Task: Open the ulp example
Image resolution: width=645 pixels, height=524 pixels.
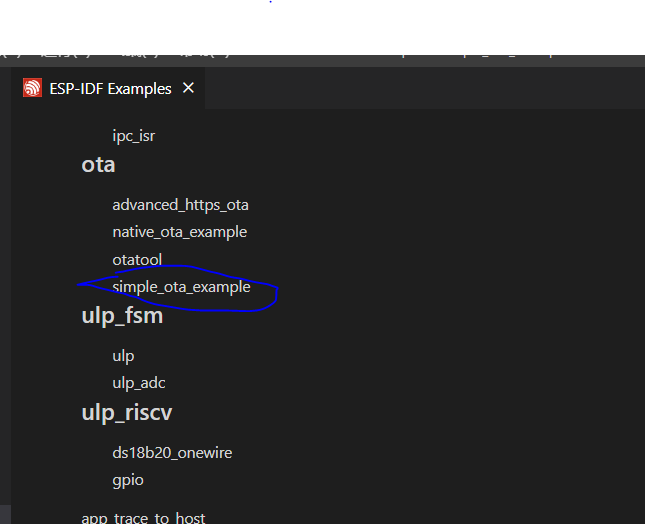Action: (x=123, y=356)
